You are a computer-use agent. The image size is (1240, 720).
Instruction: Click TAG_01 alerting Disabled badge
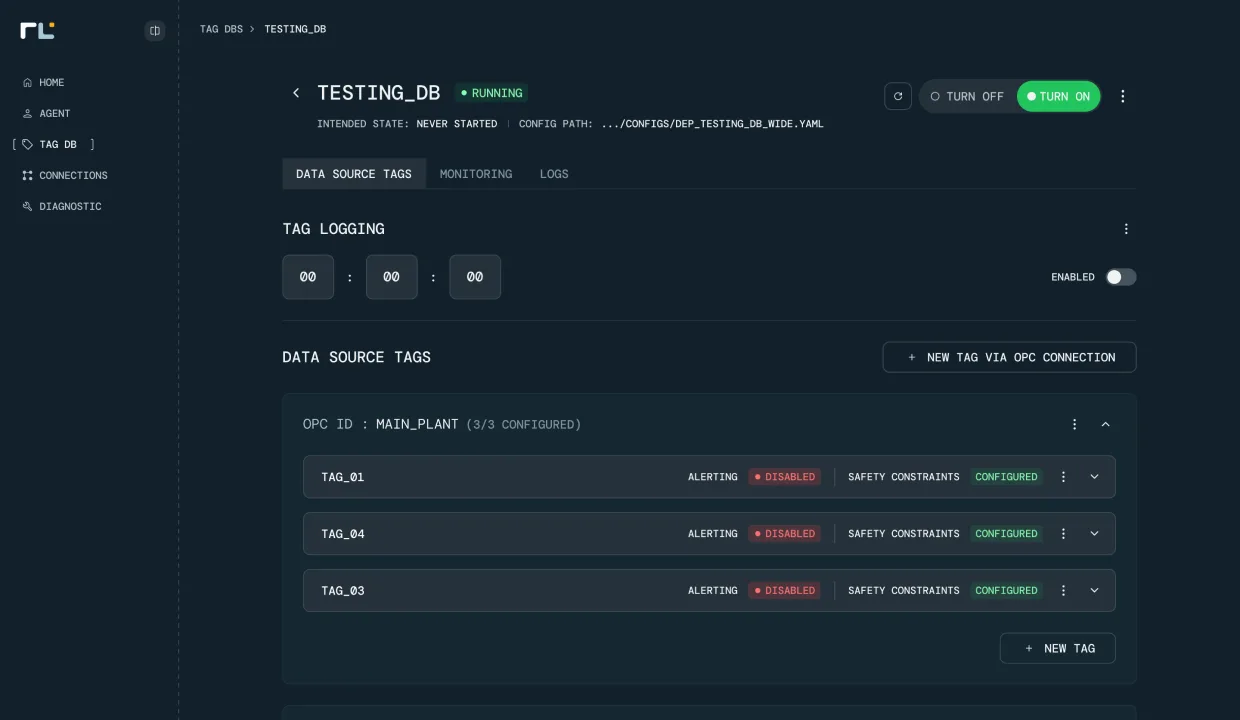(784, 477)
